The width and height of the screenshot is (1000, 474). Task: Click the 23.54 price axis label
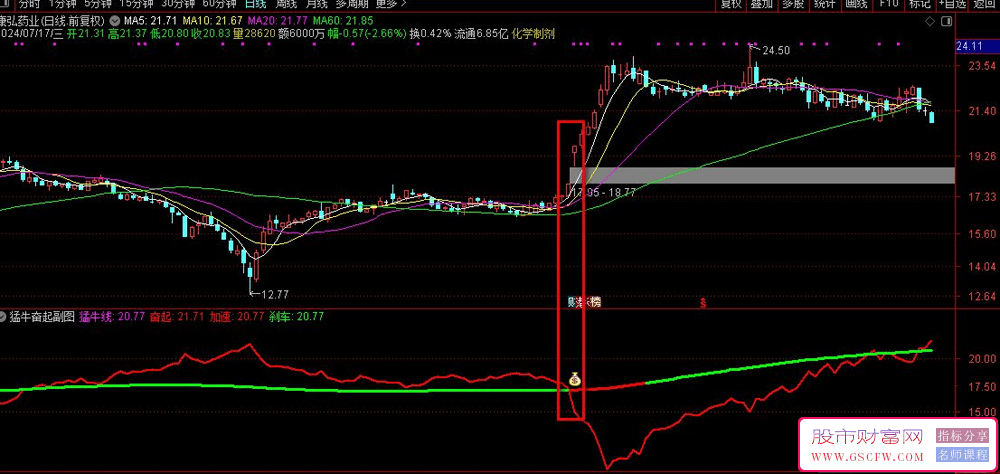point(980,66)
